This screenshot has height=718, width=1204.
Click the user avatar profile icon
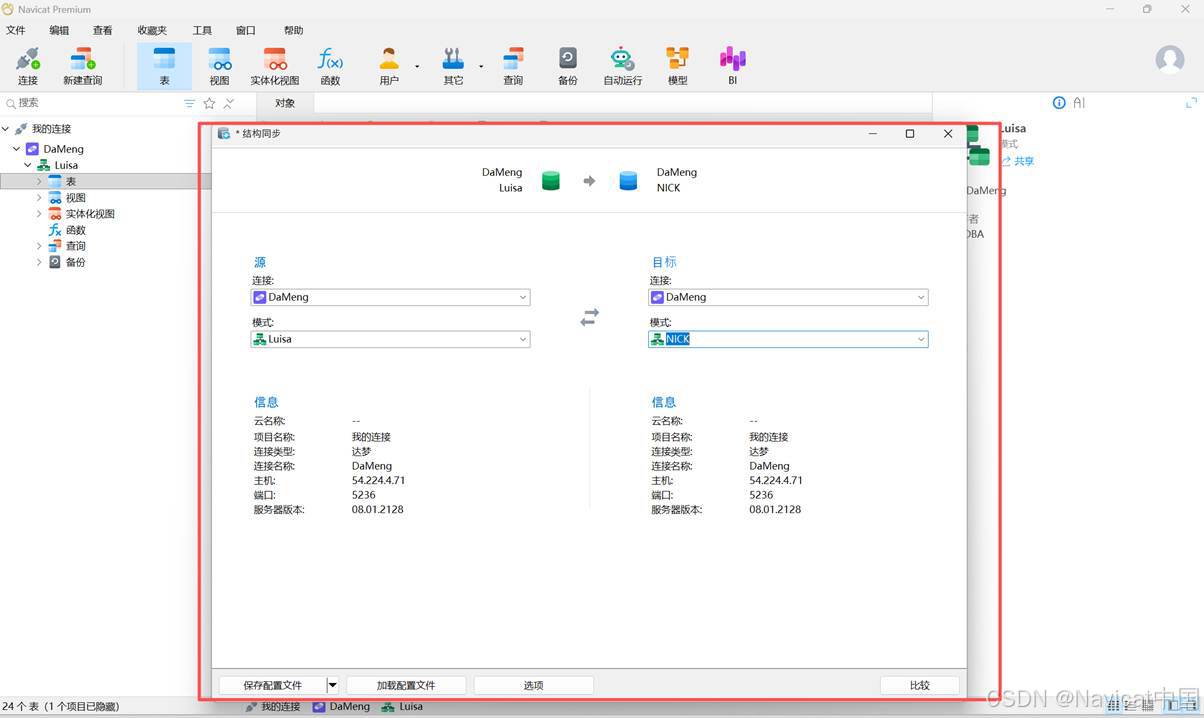click(x=1169, y=59)
